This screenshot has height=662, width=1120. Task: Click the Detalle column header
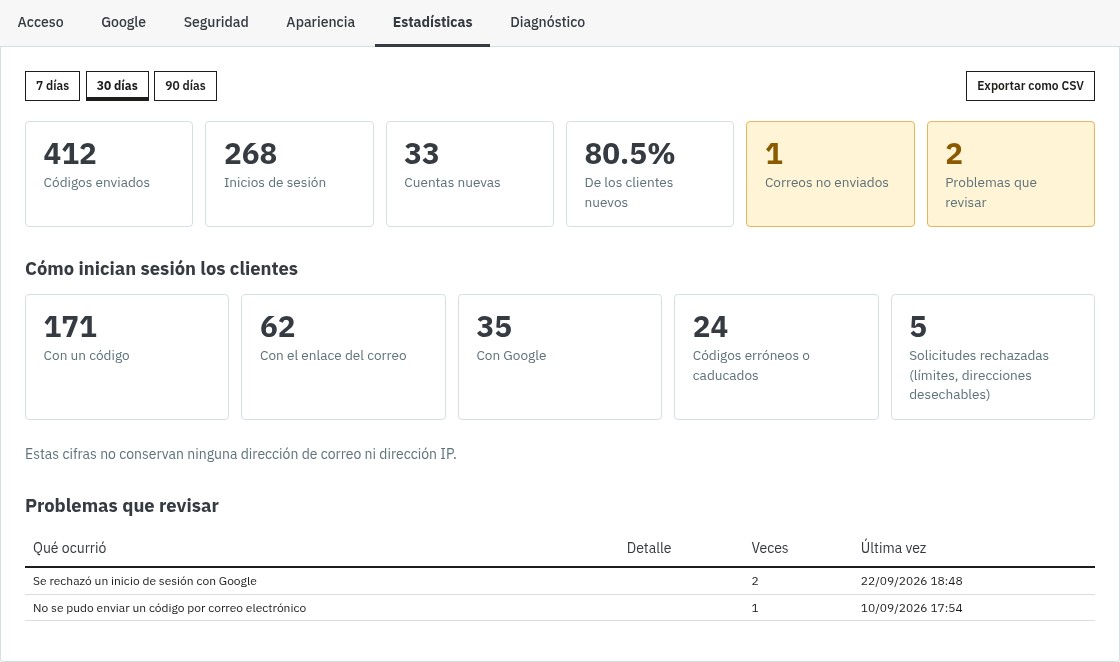(649, 548)
